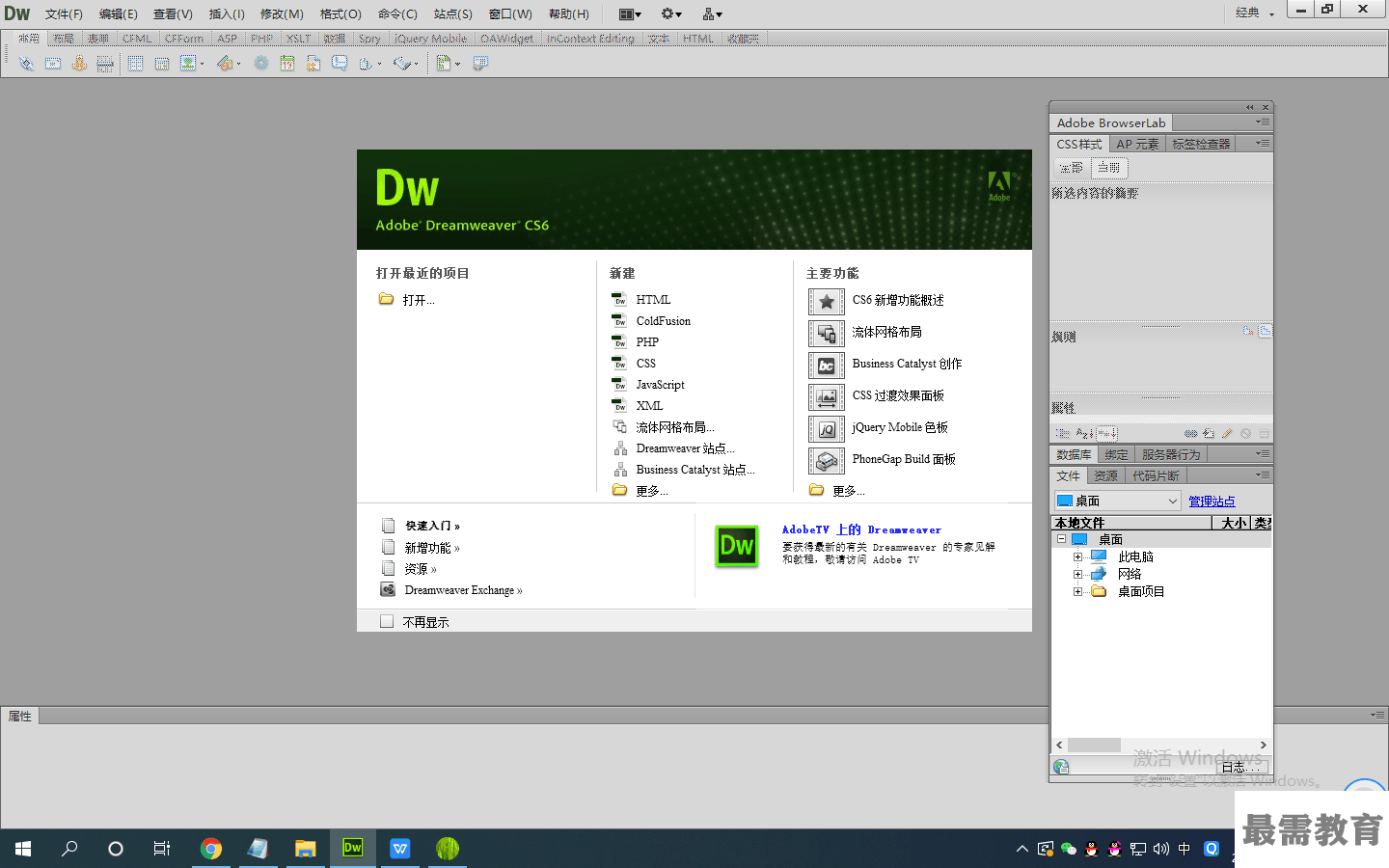This screenshot has height=868, width=1389.
Task: Open the 站点(S) menu
Action: [x=453, y=14]
